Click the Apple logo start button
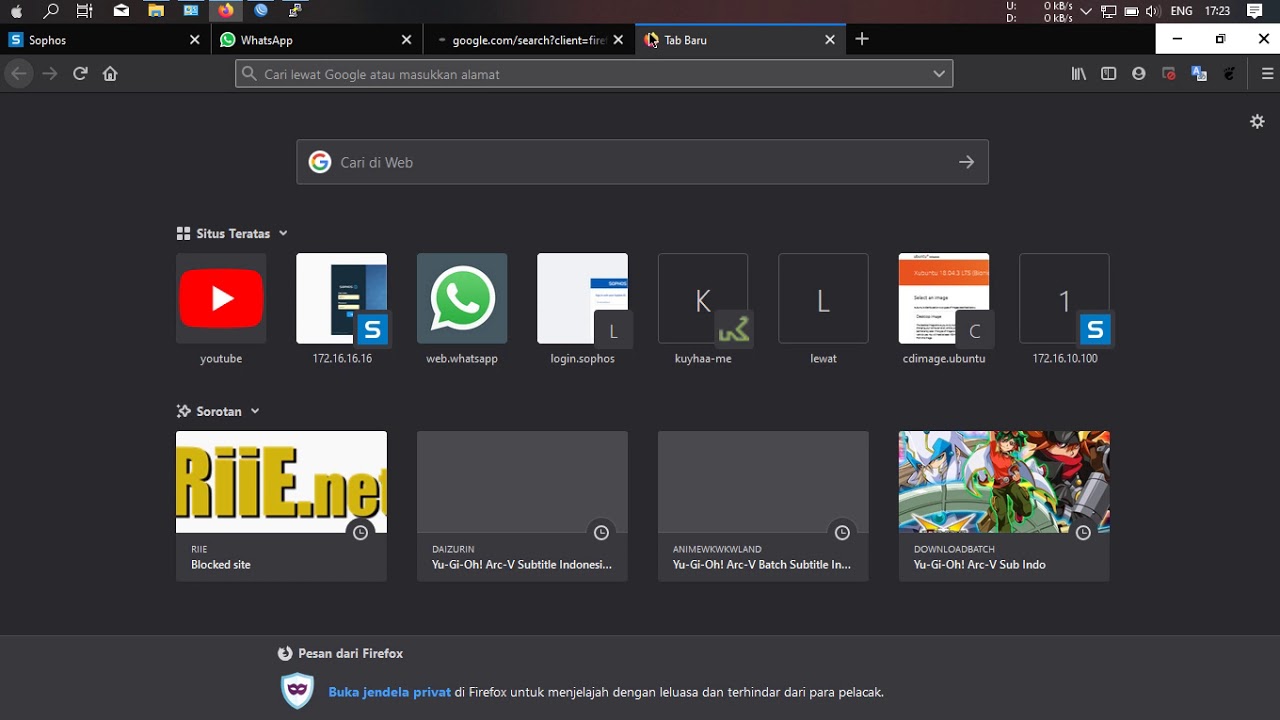The height and width of the screenshot is (720, 1280). point(16,11)
